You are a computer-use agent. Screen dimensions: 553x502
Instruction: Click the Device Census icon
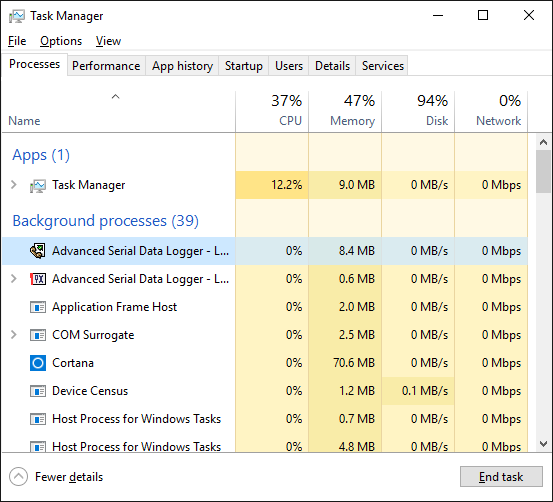(x=38, y=391)
